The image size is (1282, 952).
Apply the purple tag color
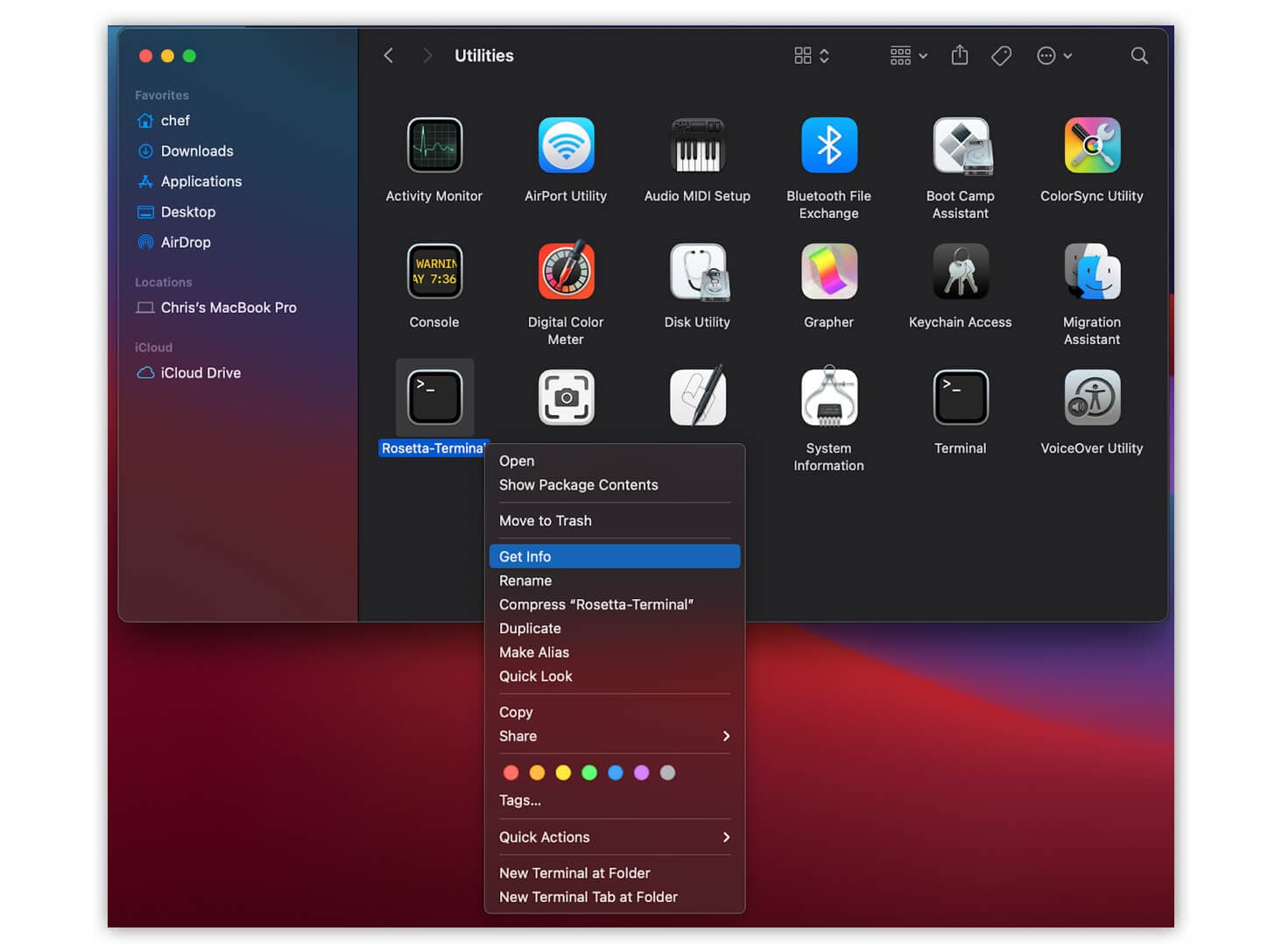[642, 772]
